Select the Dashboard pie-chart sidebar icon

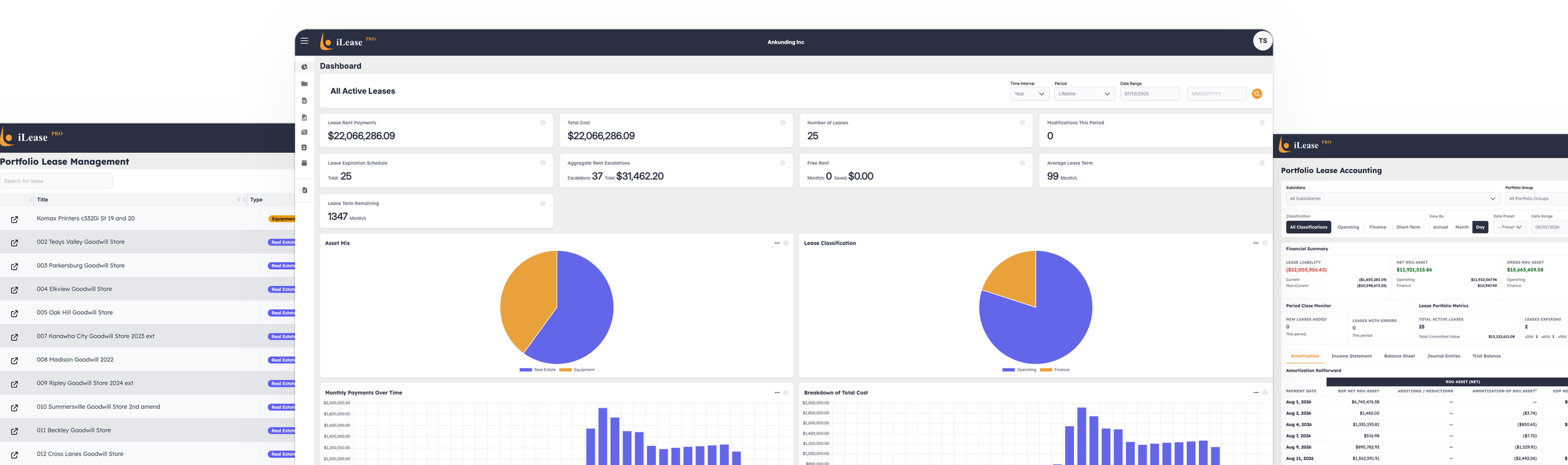[x=304, y=67]
